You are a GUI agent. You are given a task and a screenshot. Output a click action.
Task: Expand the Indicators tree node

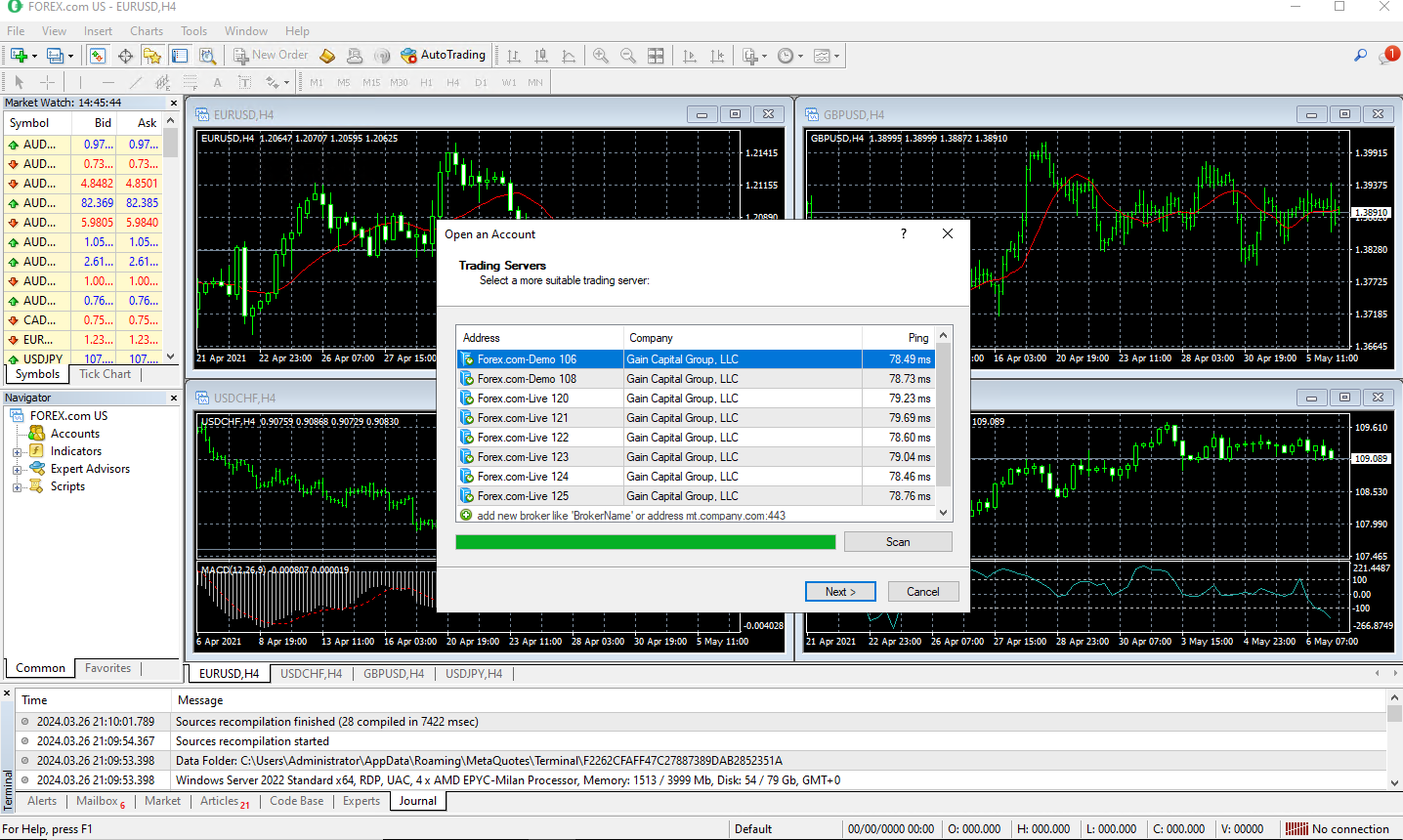17,451
